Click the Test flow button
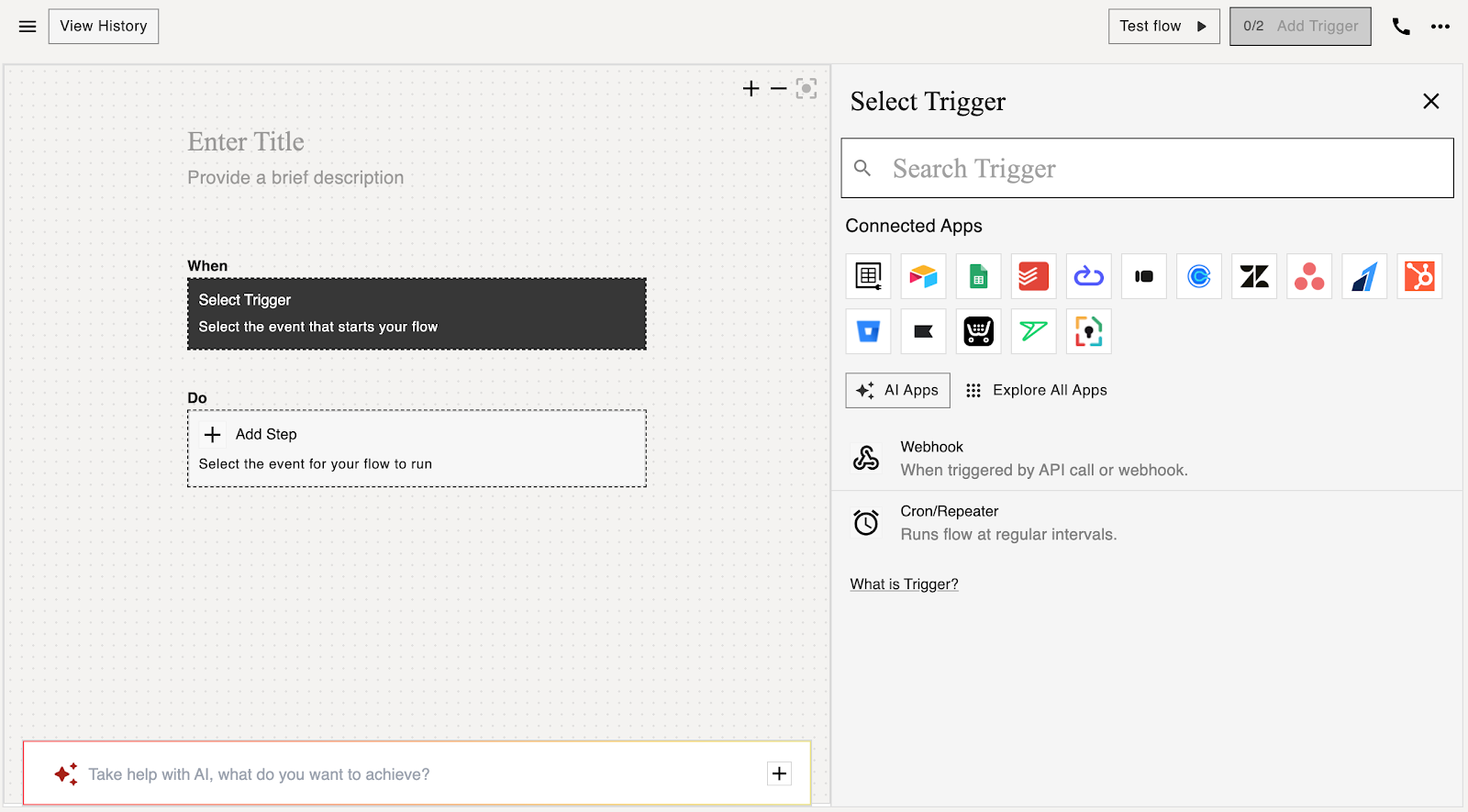The image size is (1468, 812). [x=1163, y=27]
